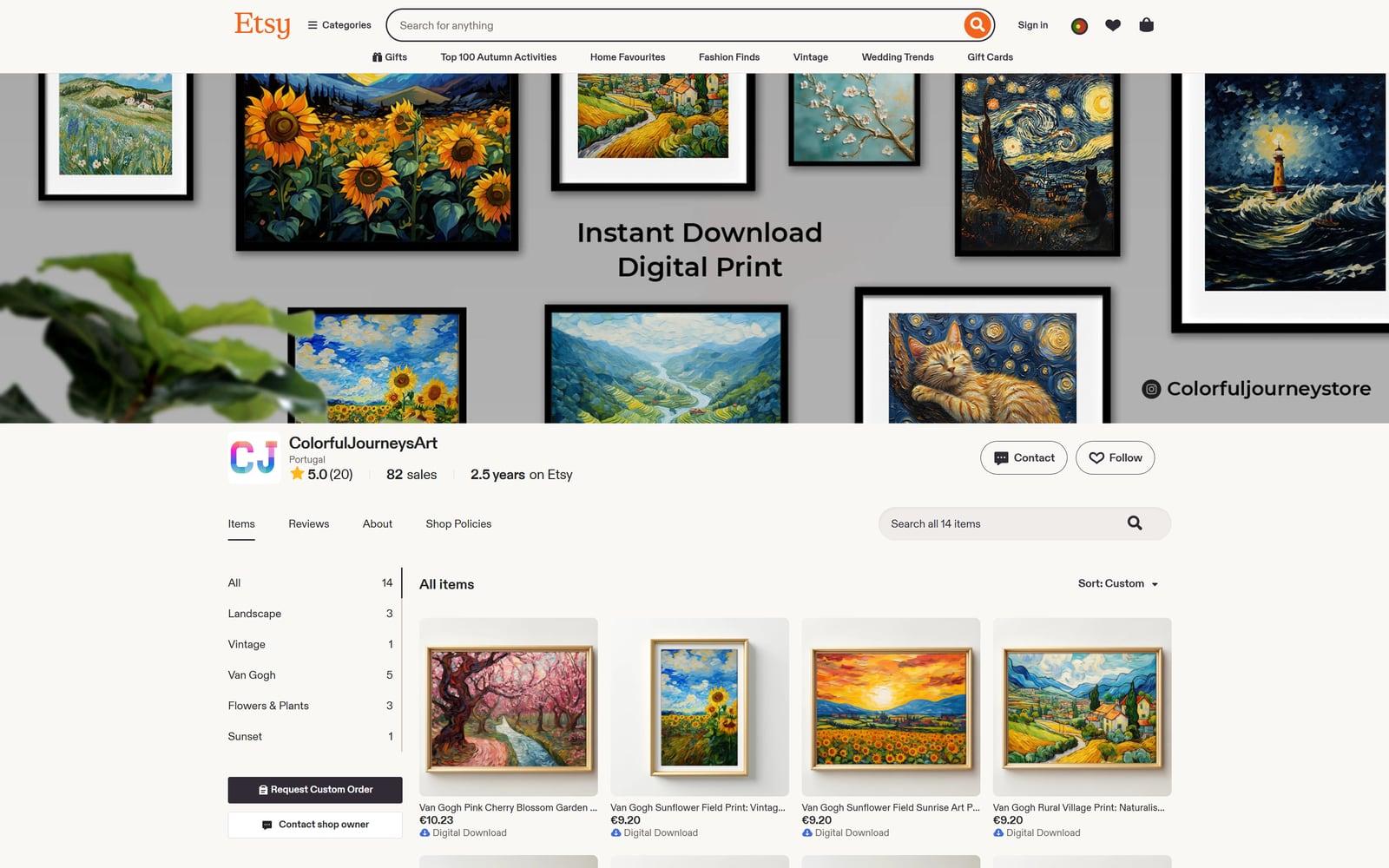Click the Gifts link with gift icon

(390, 57)
